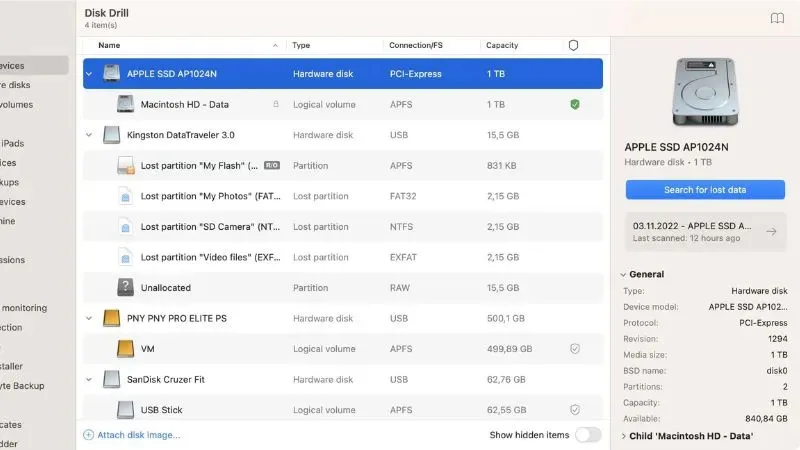This screenshot has height=450, width=800.
Task: Open the help book icon
Action: coord(777,18)
